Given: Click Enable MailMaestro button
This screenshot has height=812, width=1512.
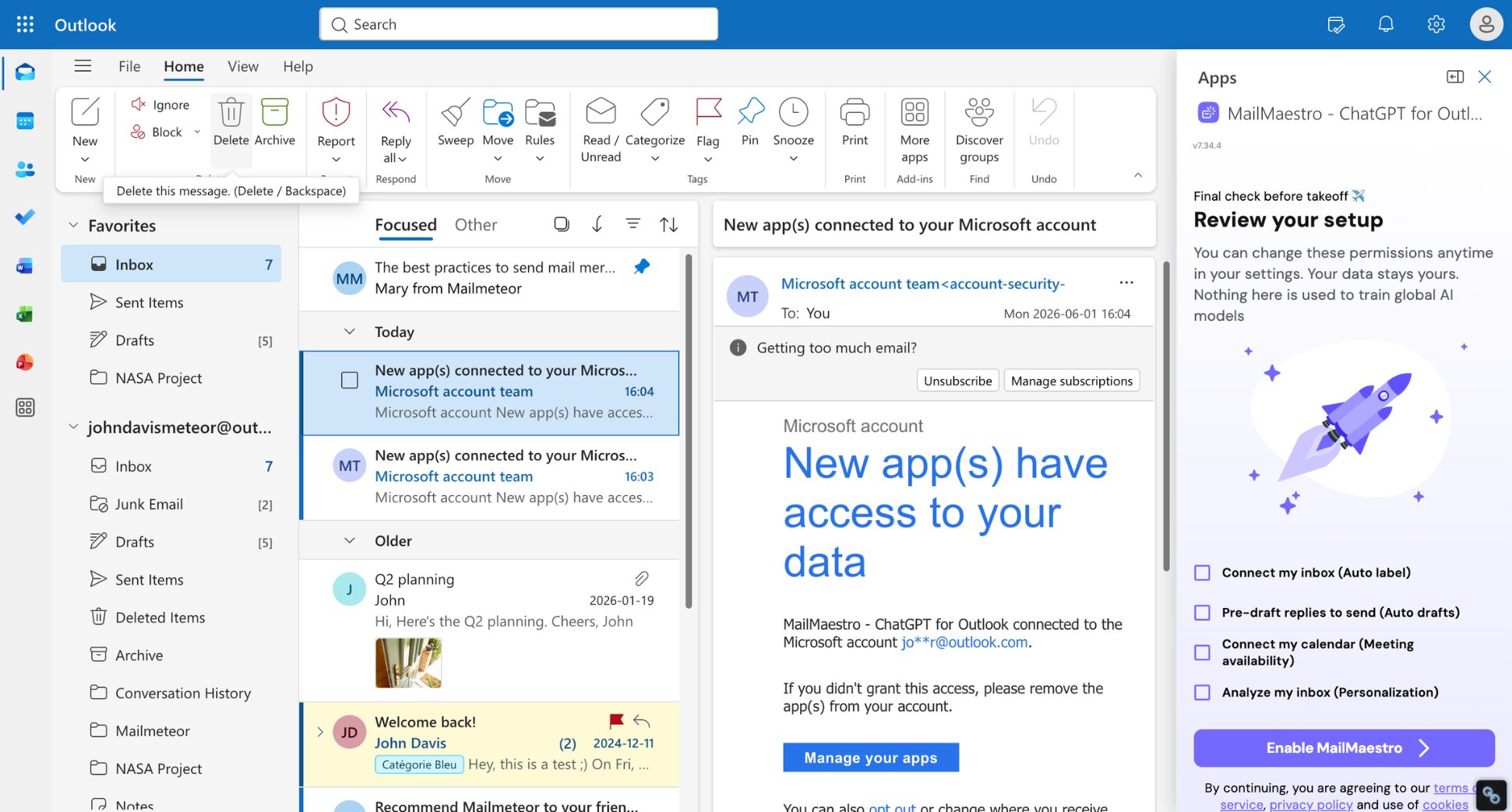Looking at the screenshot, I should tap(1344, 748).
